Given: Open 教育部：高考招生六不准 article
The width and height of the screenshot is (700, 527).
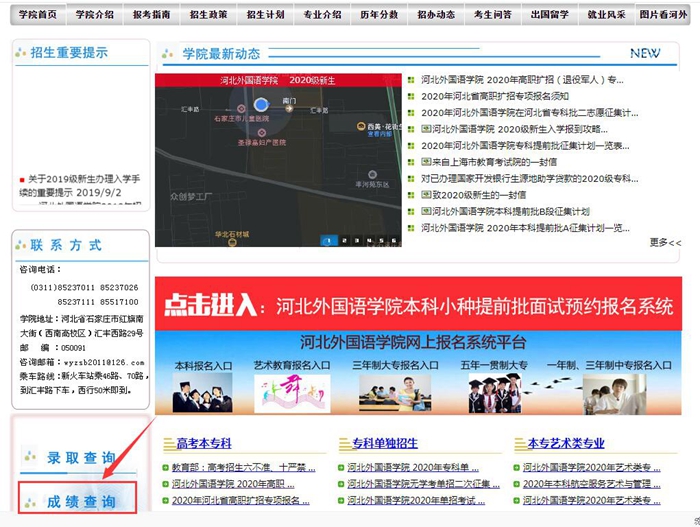Looking at the screenshot, I should pyautogui.click(x=243, y=468).
